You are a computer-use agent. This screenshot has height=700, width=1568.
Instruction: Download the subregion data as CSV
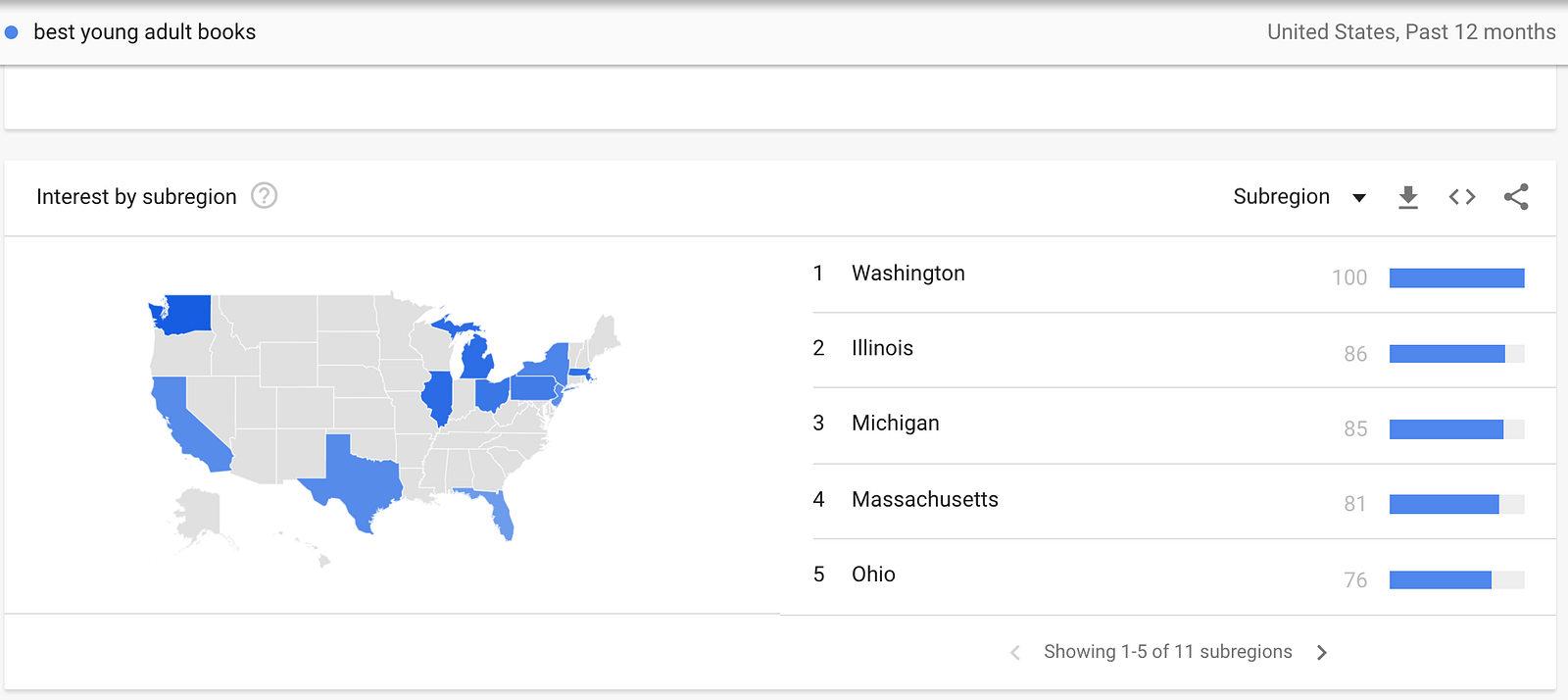tap(1408, 197)
